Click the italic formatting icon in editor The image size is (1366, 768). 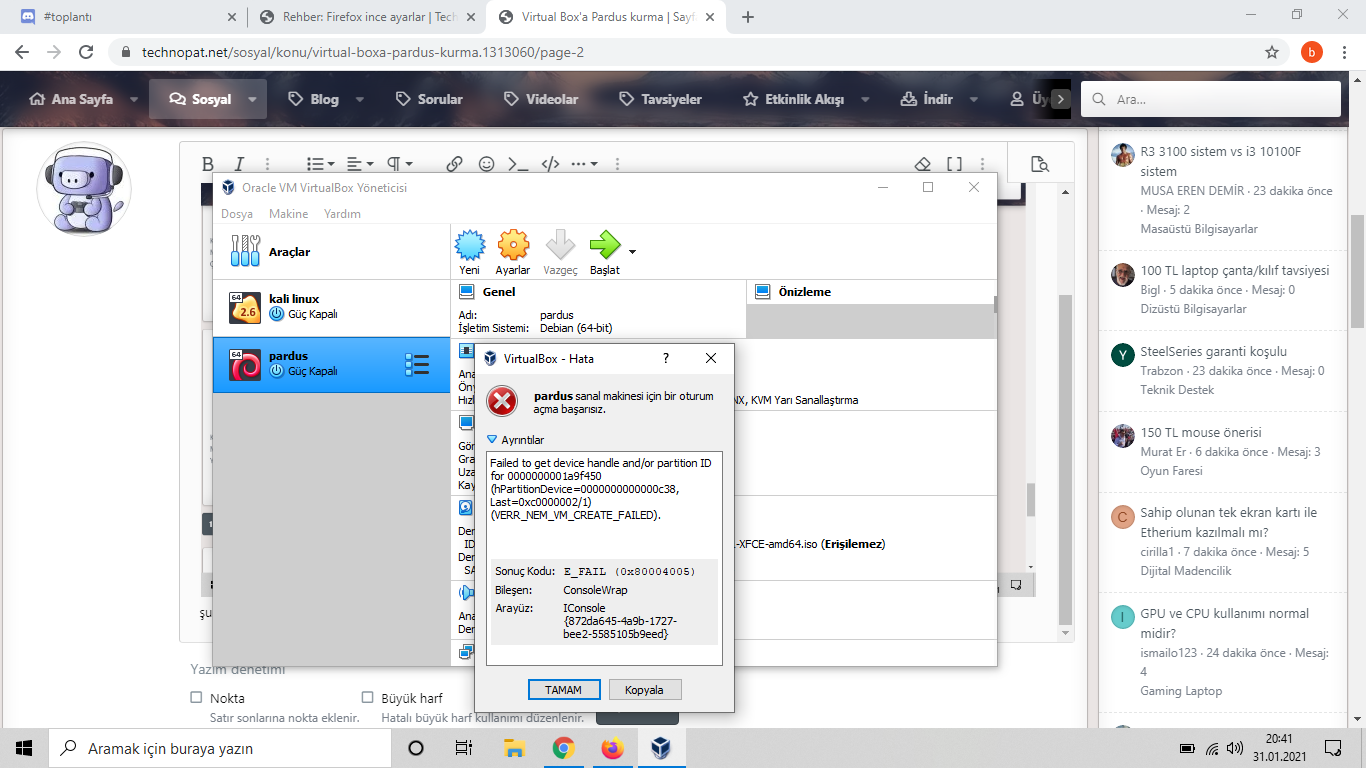pos(239,164)
